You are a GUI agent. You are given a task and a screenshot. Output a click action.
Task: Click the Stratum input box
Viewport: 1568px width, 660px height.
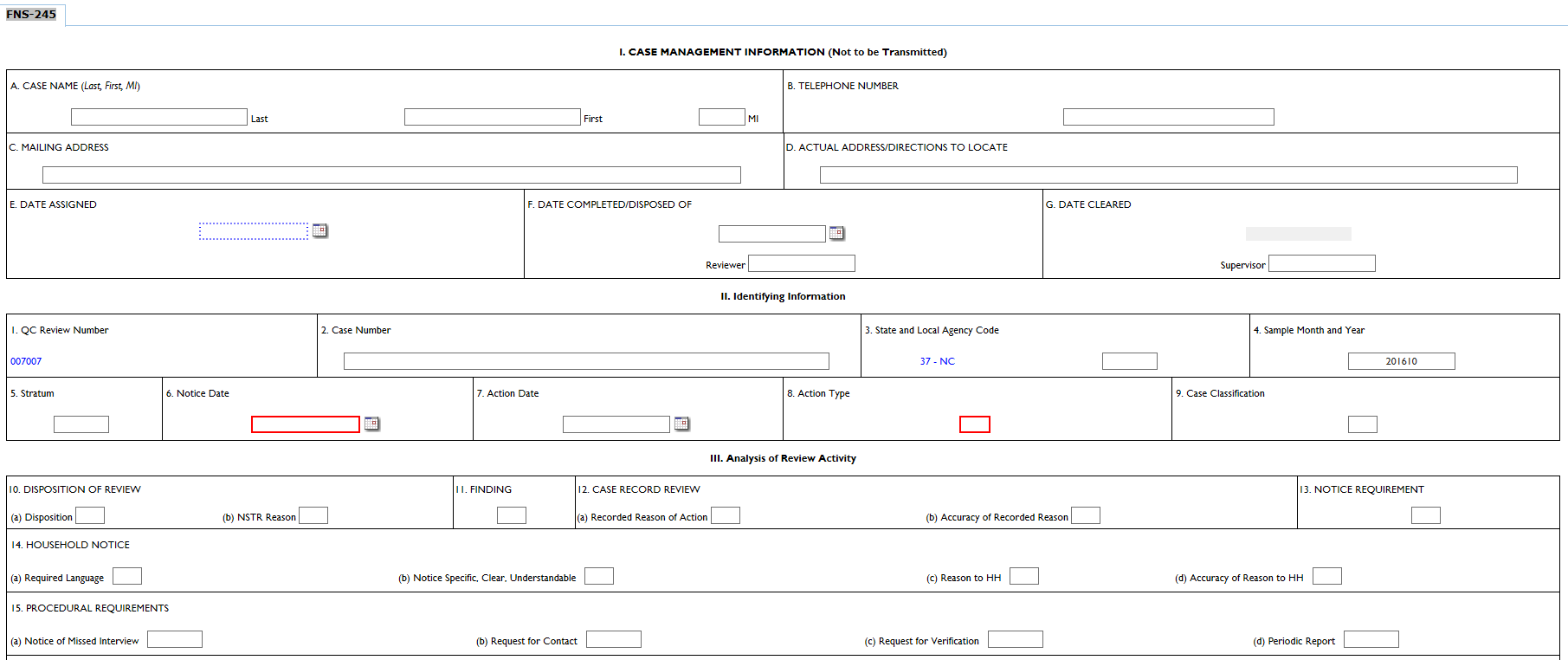tap(81, 424)
